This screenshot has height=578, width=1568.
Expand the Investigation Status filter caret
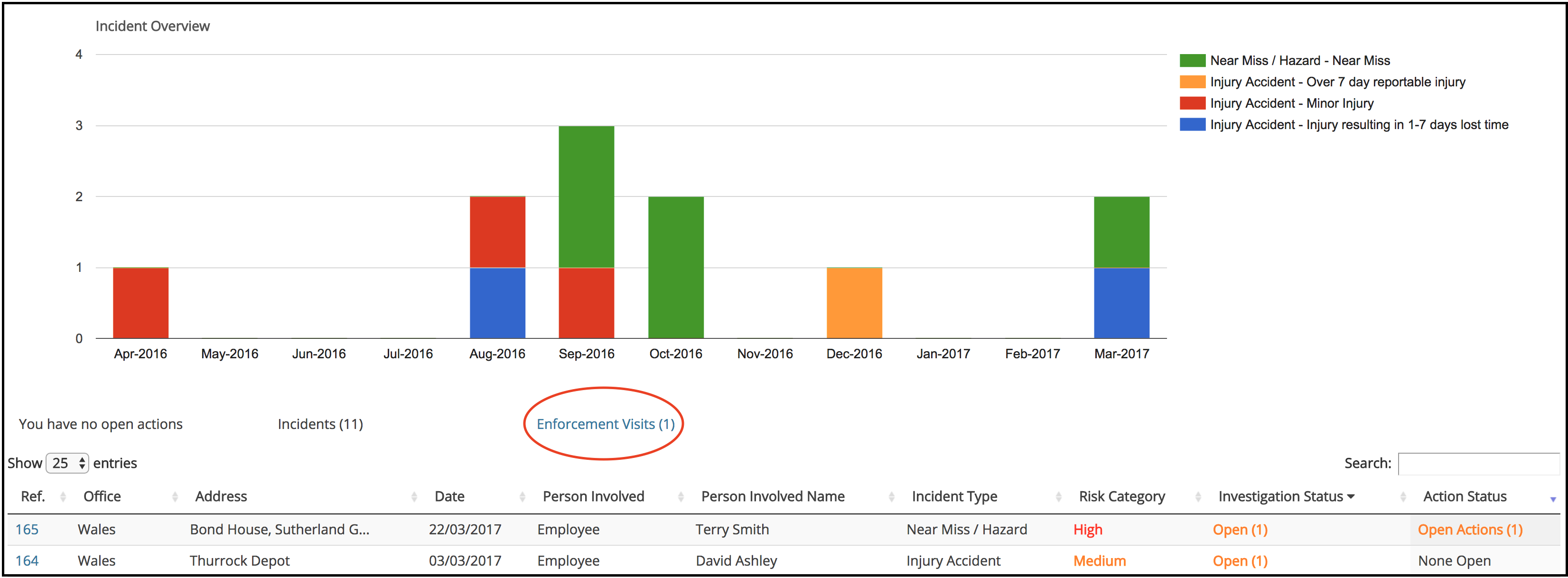pyautogui.click(x=1351, y=496)
